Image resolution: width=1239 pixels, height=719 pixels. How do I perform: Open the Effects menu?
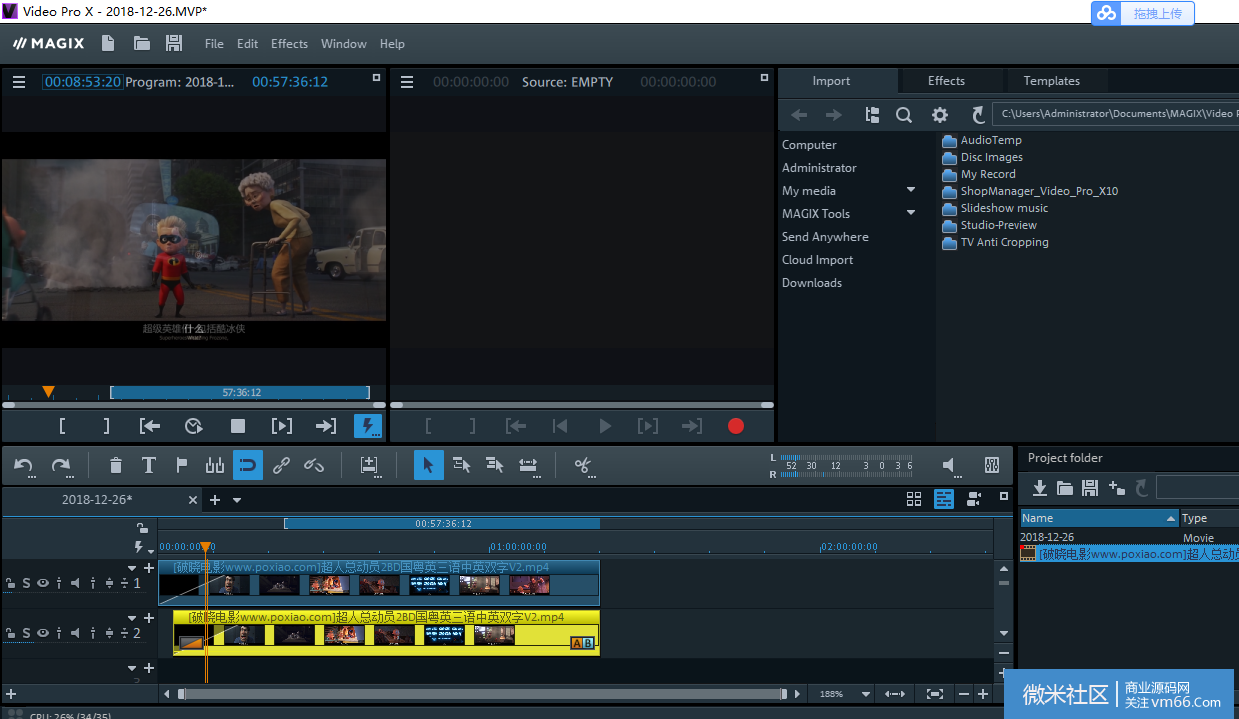(x=289, y=43)
